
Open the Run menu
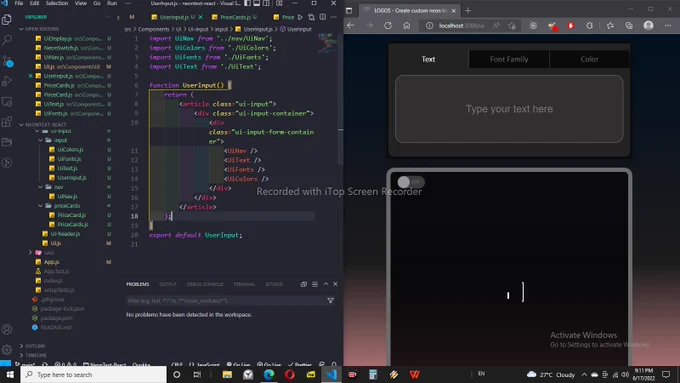[112, 3]
